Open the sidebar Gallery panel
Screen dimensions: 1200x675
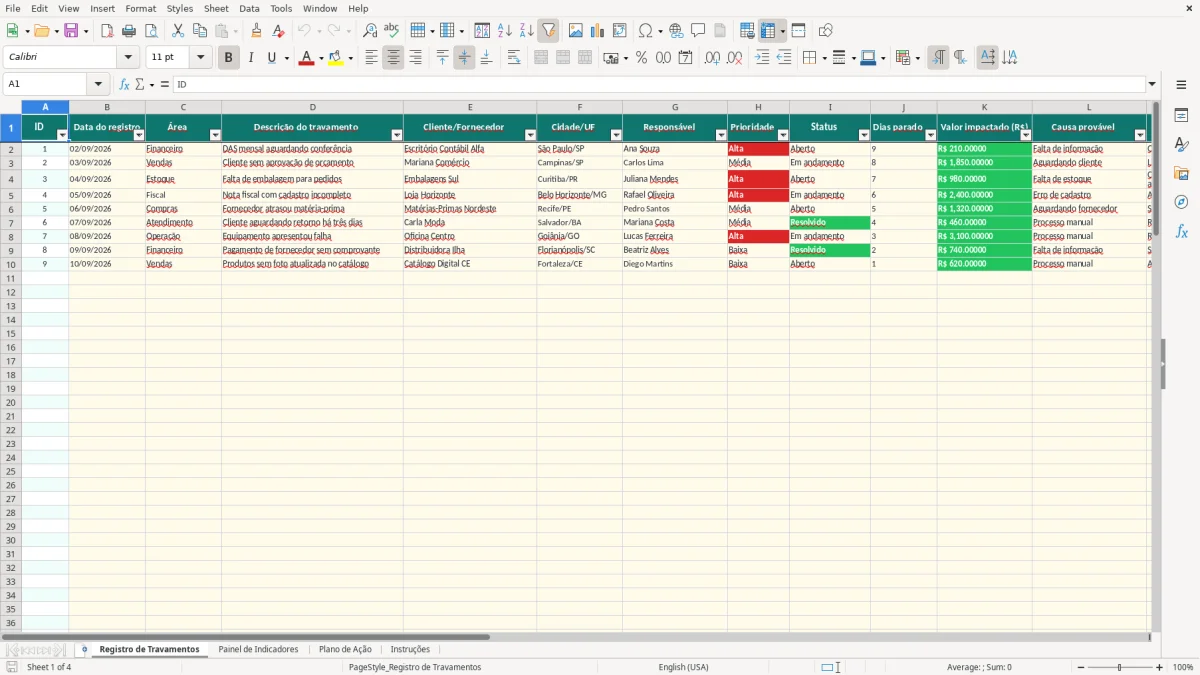[1181, 173]
